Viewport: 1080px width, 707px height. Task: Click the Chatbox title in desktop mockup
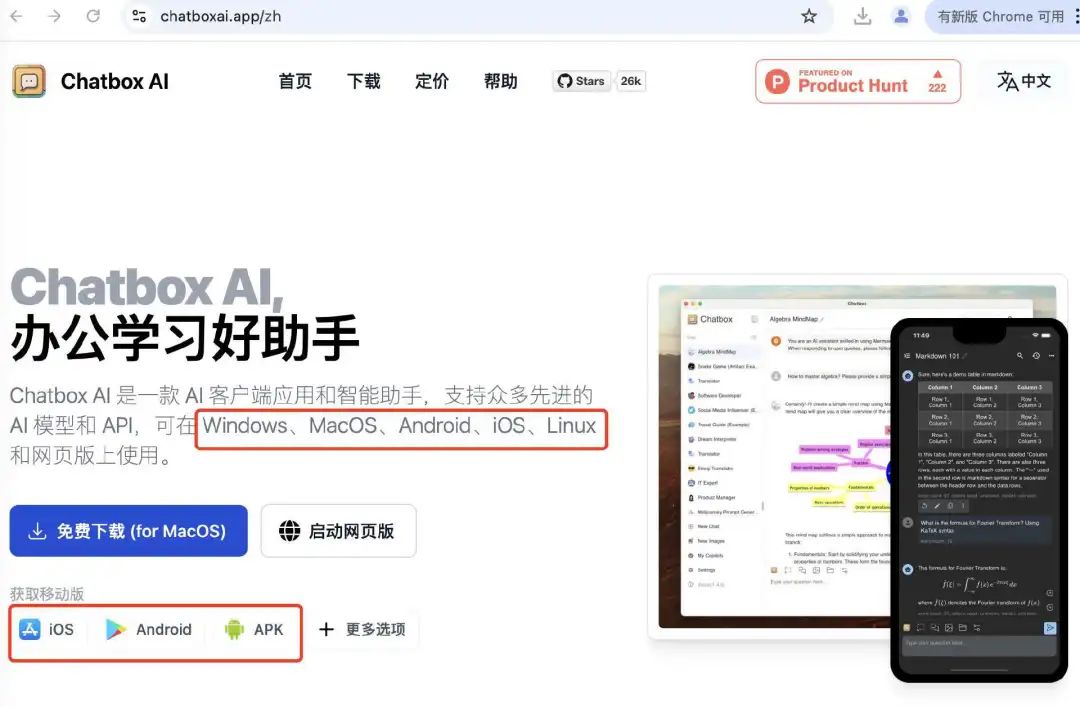coord(716,319)
